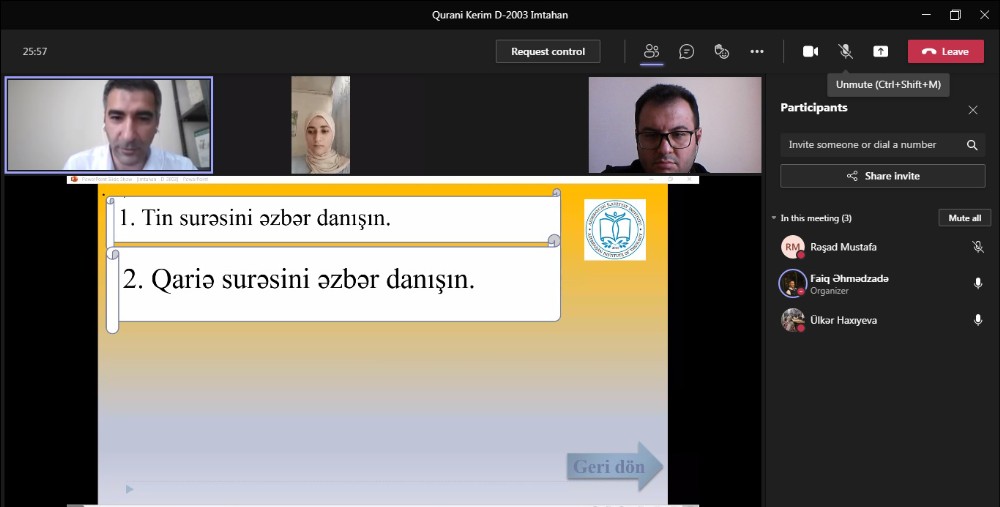Click the window title 'Qurani Kerim D-2003 Imtahan'

(500, 15)
